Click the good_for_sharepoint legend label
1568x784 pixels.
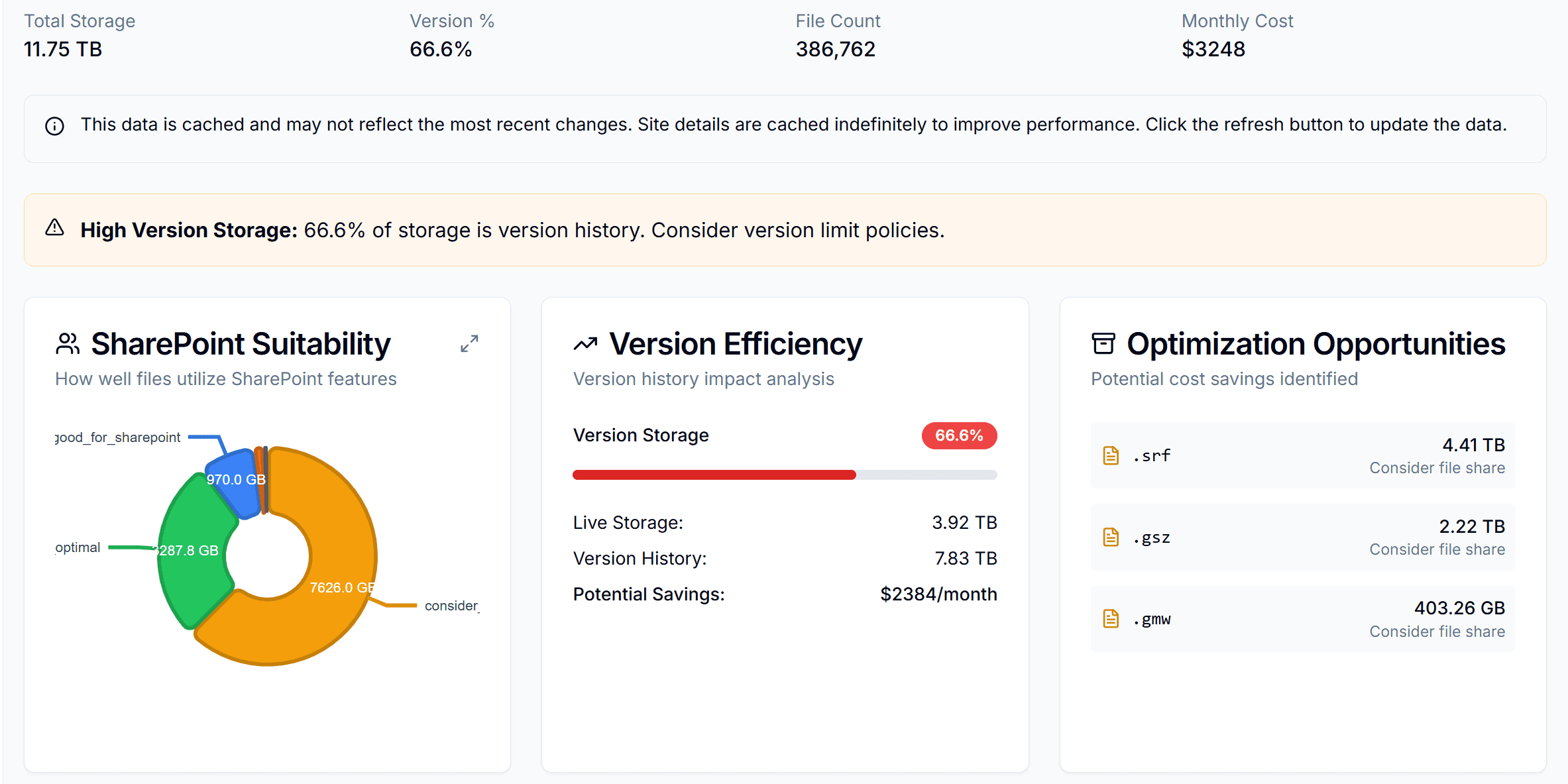[x=117, y=437]
